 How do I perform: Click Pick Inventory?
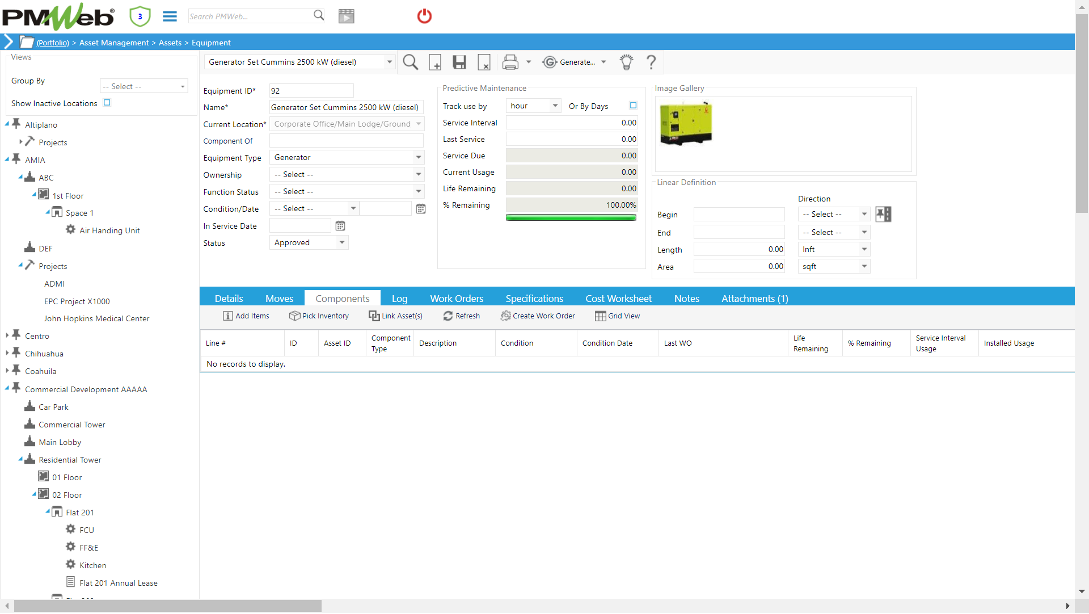pyautogui.click(x=319, y=316)
